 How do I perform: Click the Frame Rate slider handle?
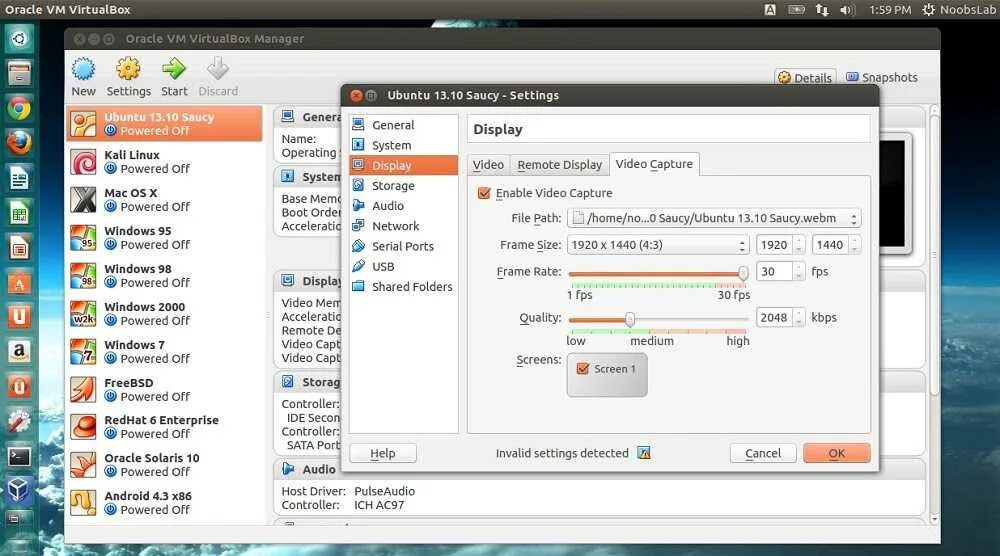coord(743,273)
